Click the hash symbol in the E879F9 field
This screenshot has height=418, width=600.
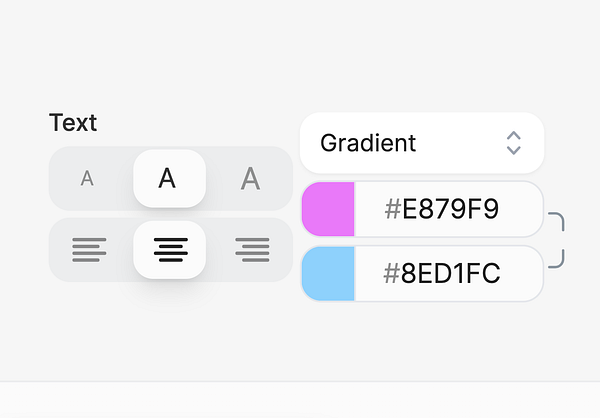[x=393, y=209]
